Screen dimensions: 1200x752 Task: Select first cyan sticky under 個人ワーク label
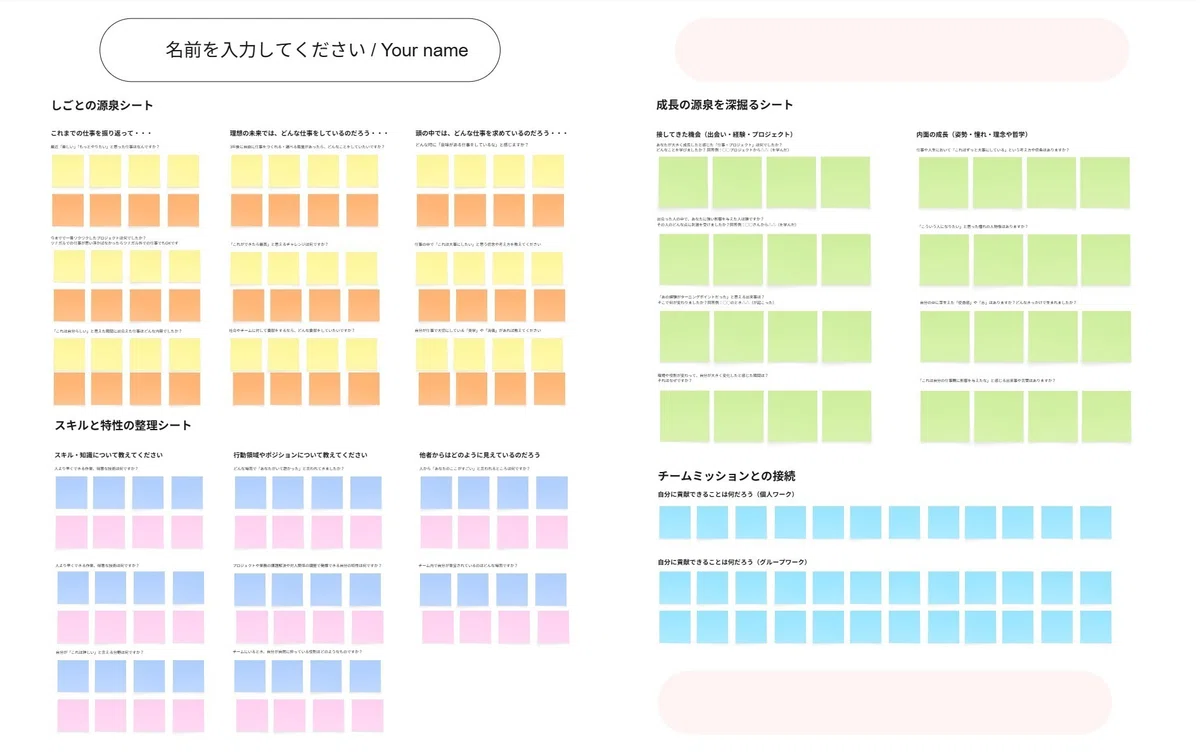click(675, 522)
